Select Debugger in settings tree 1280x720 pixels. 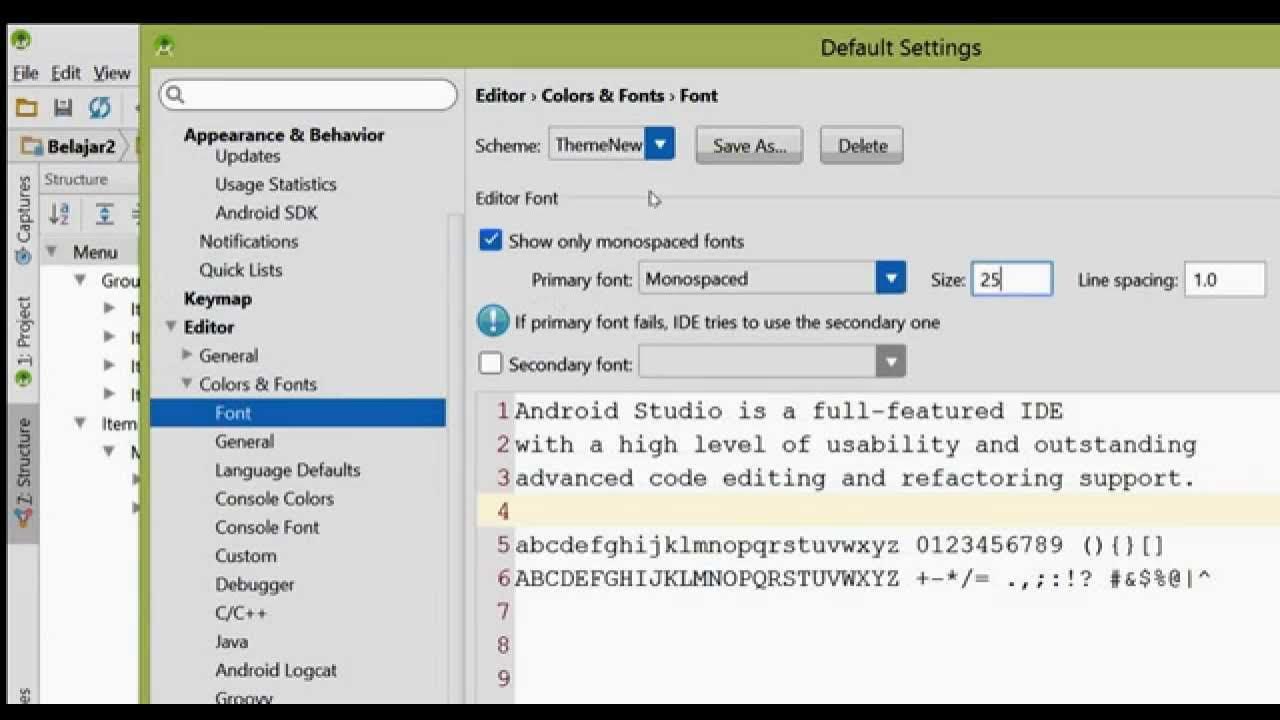(x=254, y=584)
